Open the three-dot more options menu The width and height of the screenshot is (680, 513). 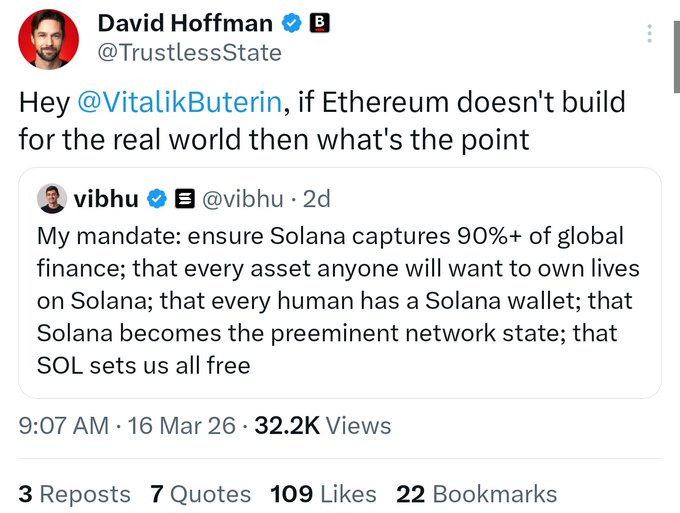click(650, 33)
